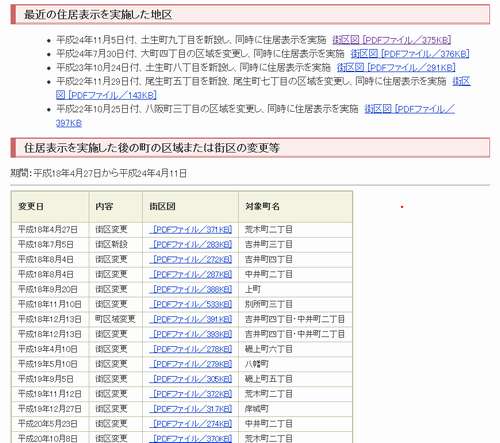
Task: Open 街区図 PDF link for 土生町八丁目
Action: pyautogui.click(x=396, y=68)
